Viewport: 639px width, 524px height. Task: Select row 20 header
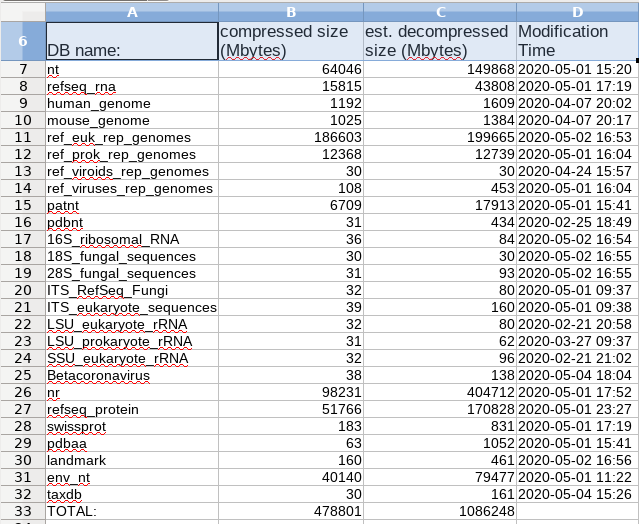pyautogui.click(x=22, y=290)
